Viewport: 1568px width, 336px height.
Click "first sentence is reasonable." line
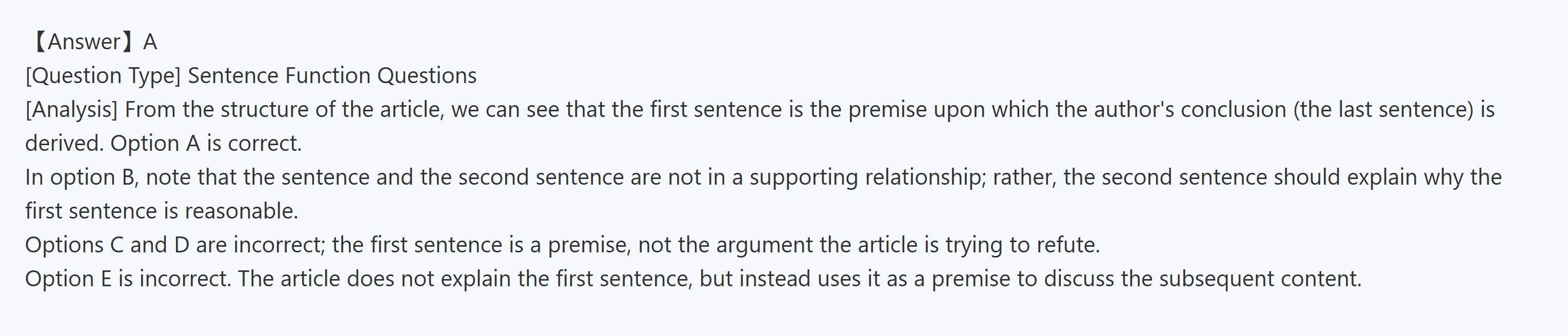click(x=161, y=211)
